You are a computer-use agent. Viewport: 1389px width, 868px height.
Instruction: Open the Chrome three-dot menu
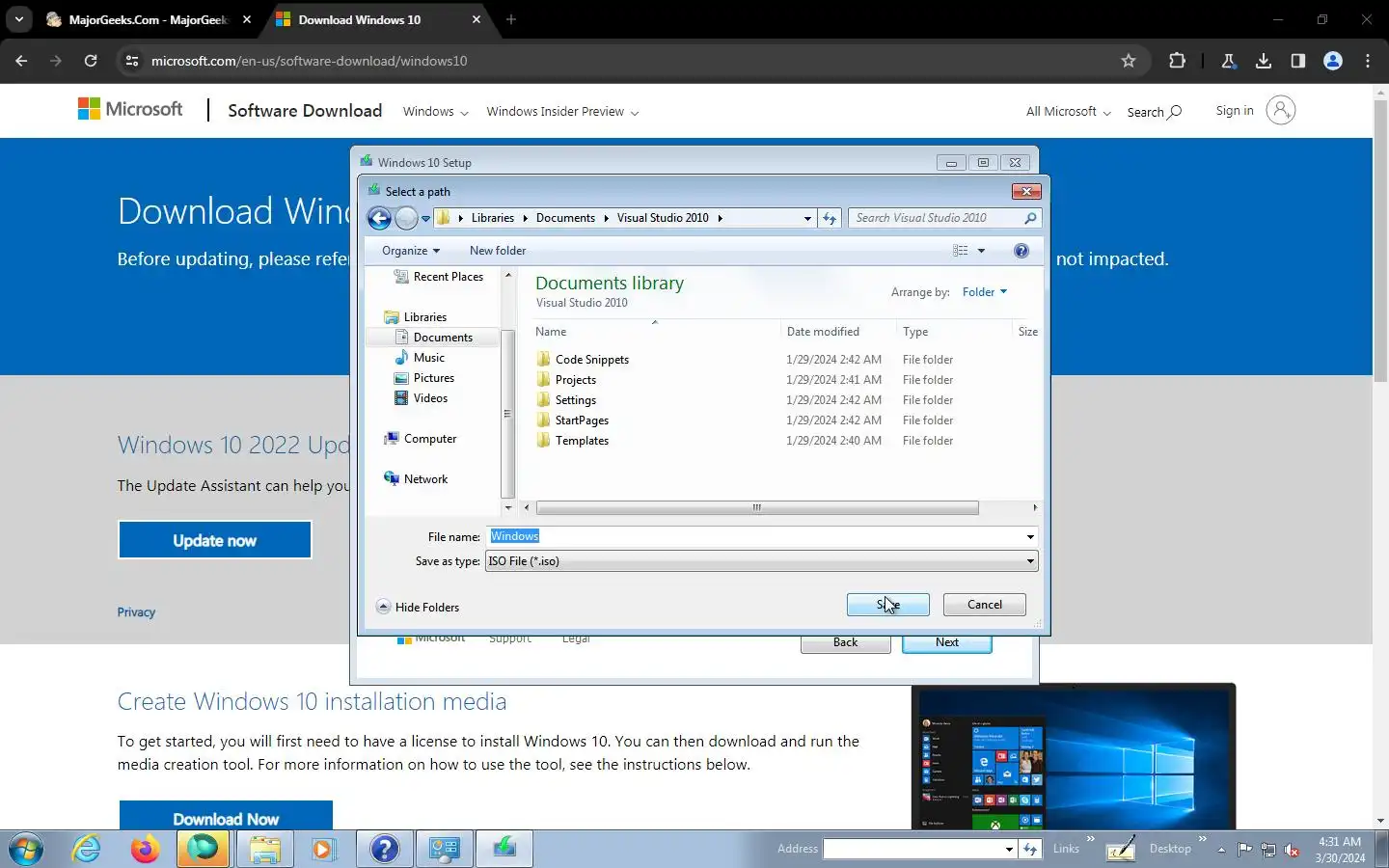click(1368, 61)
